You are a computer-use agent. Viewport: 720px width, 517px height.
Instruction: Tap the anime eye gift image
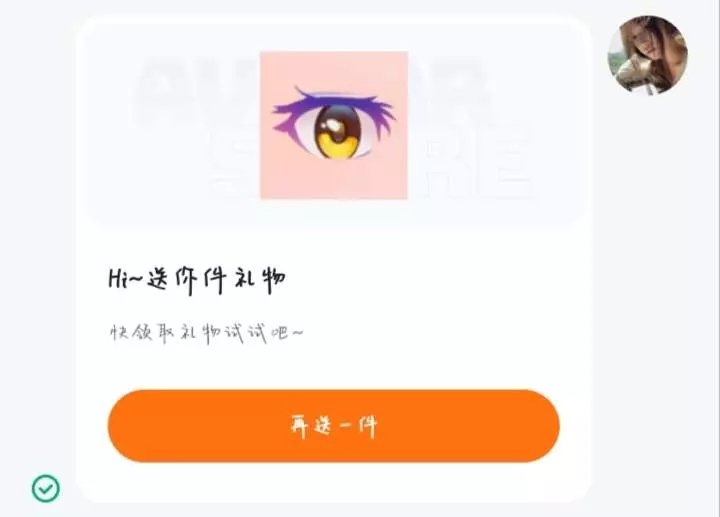click(334, 125)
